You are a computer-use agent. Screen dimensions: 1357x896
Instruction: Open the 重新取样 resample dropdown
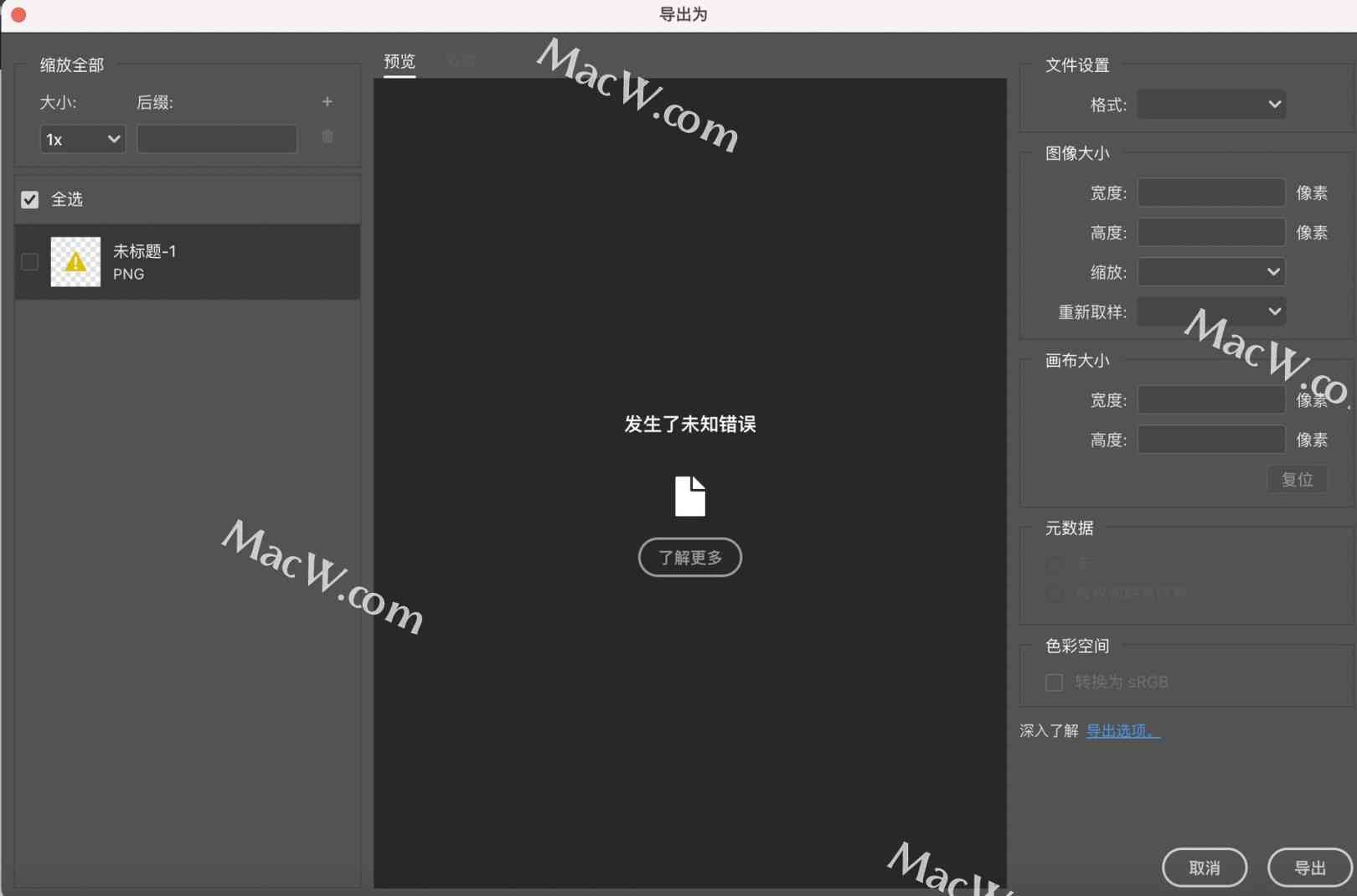click(1210, 312)
